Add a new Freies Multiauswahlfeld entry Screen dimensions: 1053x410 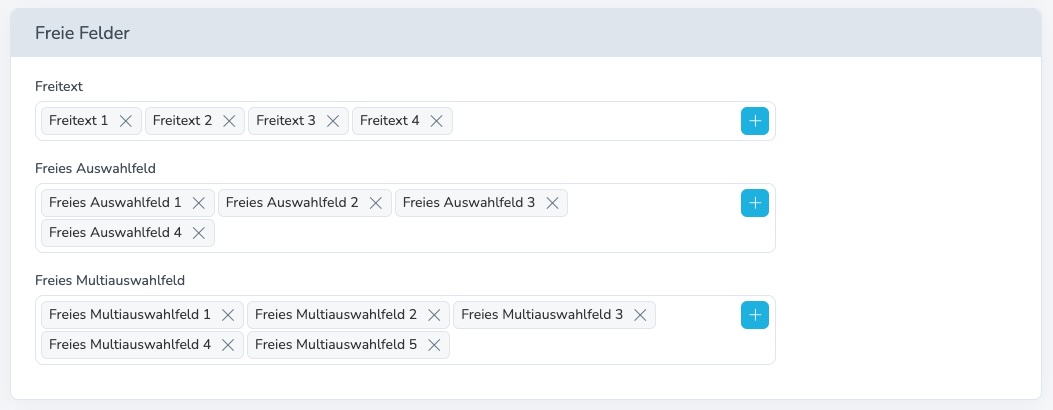tap(755, 315)
